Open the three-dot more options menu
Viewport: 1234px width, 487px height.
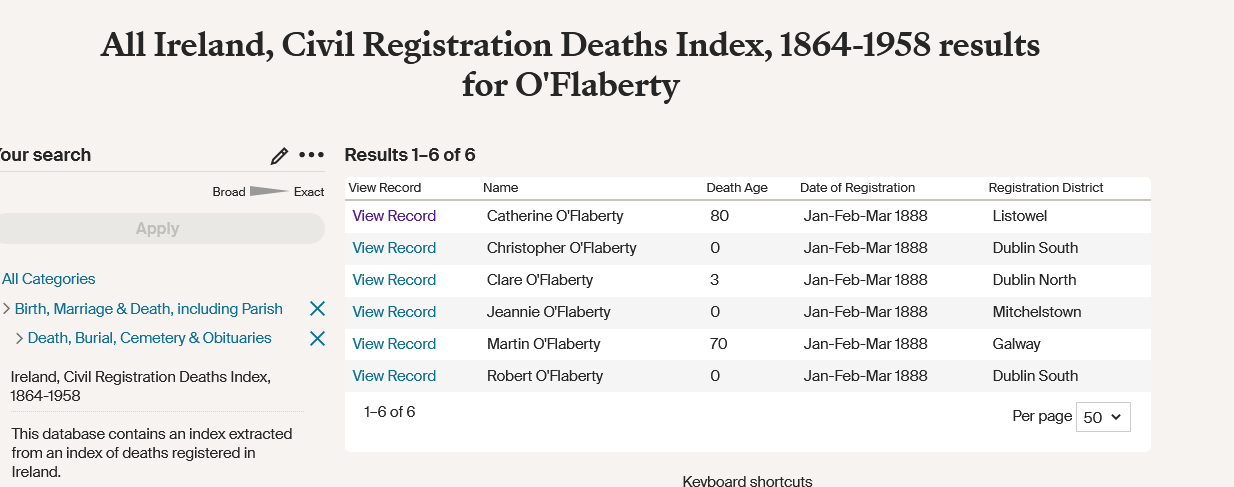(312, 155)
